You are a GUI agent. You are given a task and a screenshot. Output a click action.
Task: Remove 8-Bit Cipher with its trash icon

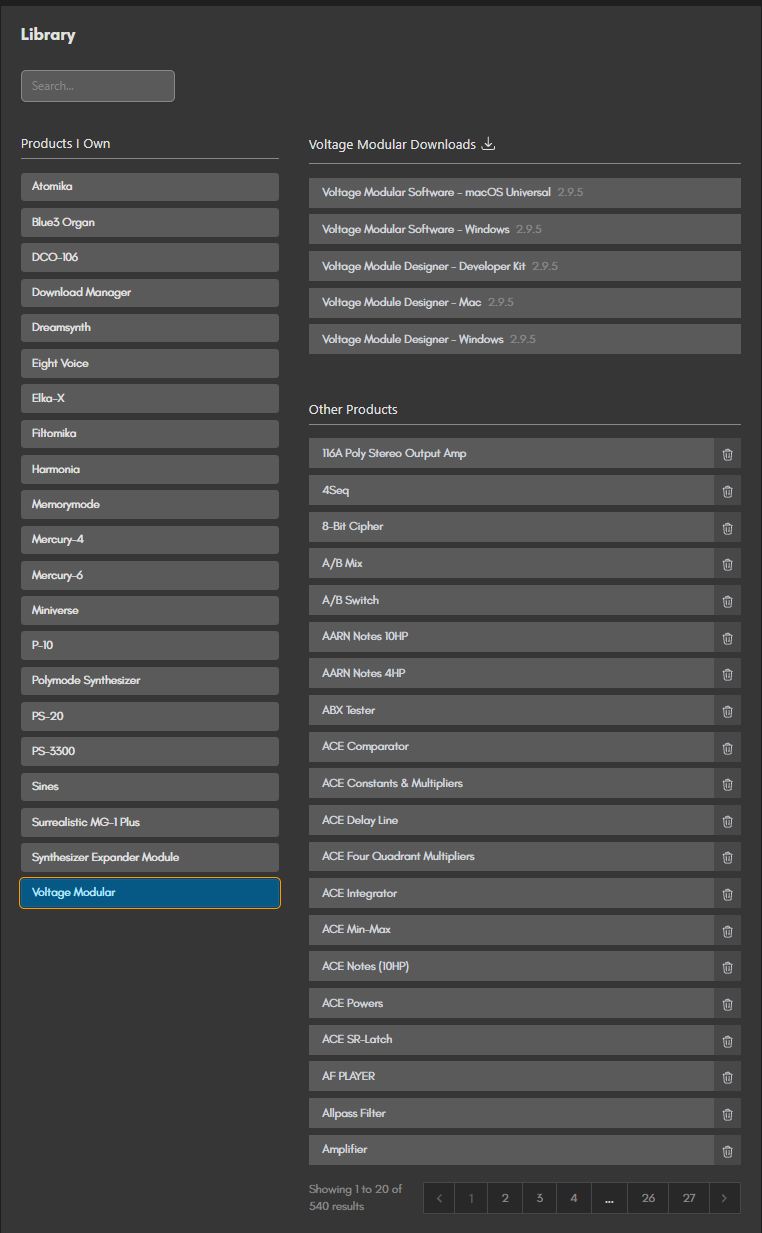[727, 527]
